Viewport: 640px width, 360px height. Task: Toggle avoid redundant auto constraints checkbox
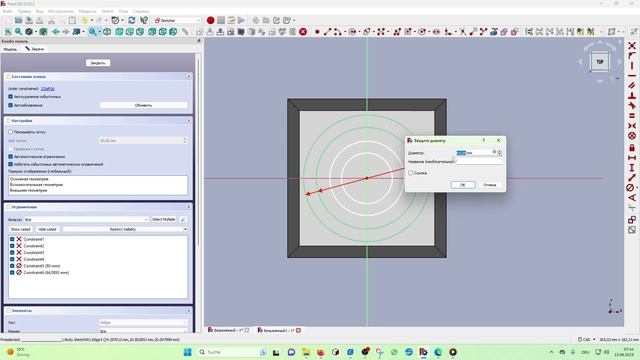click(x=11, y=164)
